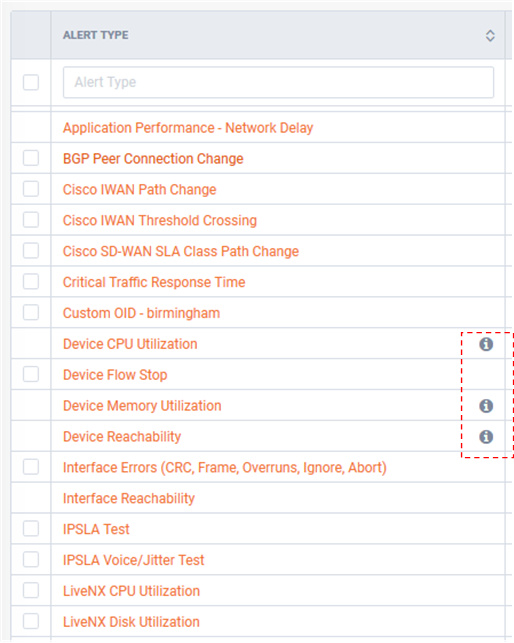Open IPSLA Voice/Jitter Test alert
This screenshot has height=643, width=514.
[x=133, y=560]
